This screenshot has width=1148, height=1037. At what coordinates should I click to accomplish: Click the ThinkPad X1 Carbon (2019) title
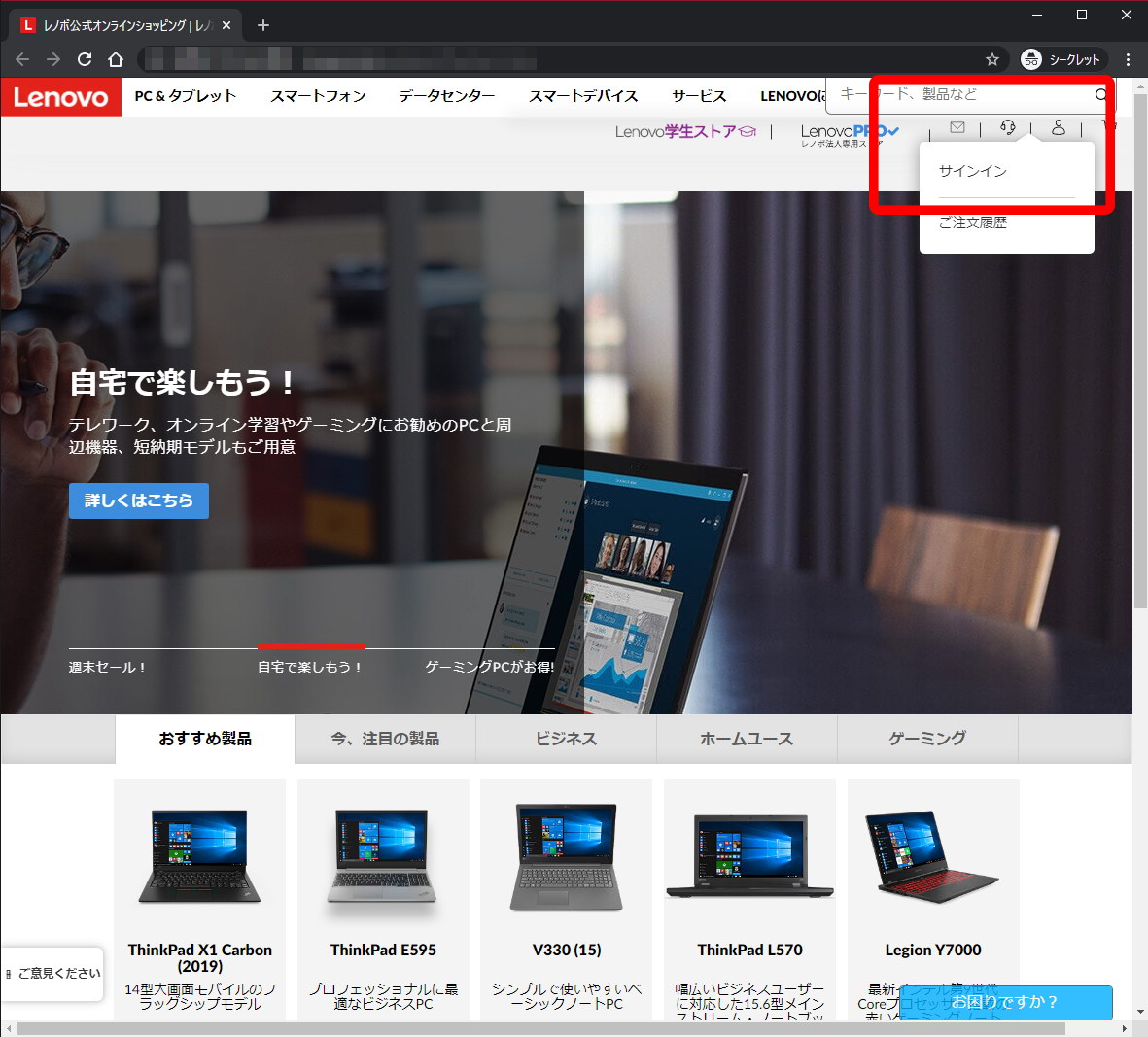[200, 958]
